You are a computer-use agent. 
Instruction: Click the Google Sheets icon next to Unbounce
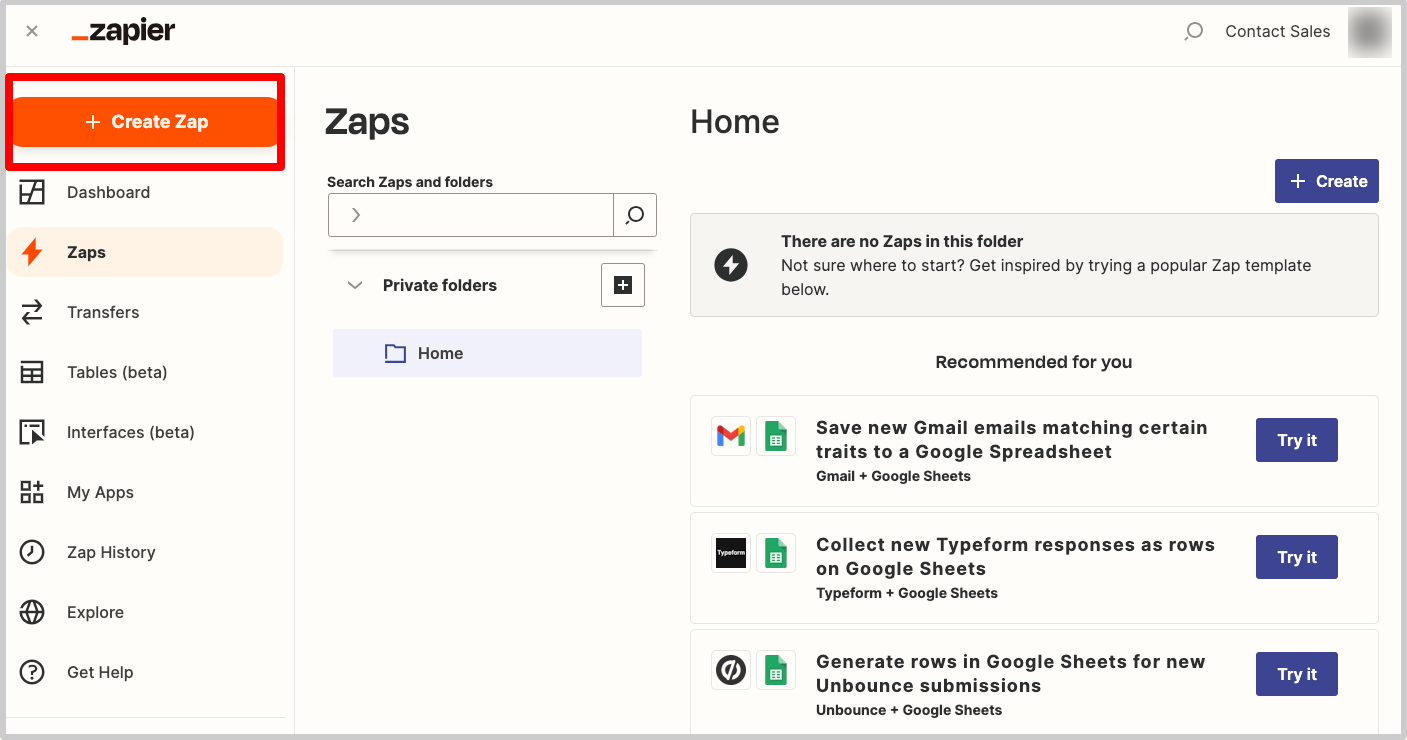point(776,670)
